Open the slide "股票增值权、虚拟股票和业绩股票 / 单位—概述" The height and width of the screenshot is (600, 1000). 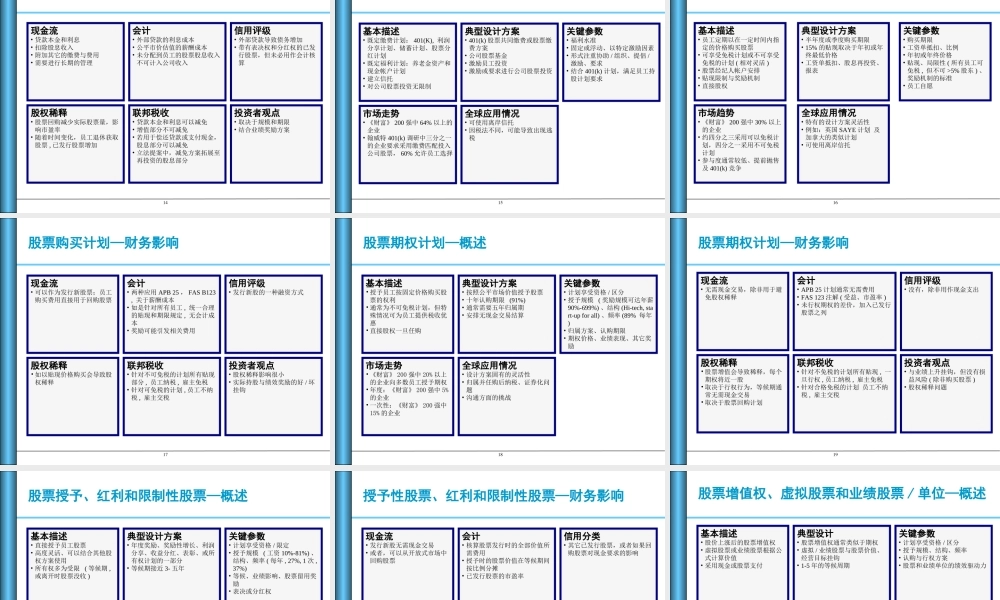[835, 536]
